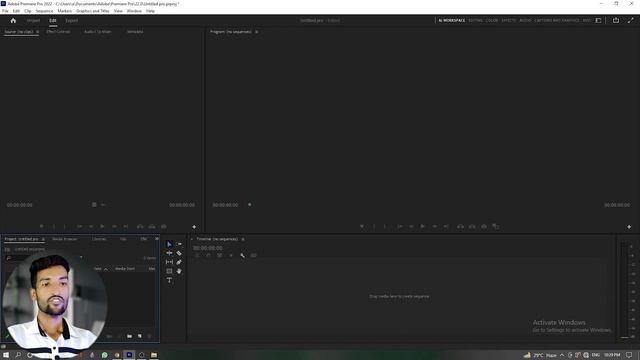Open Graphics and Titles menu

click(x=93, y=11)
